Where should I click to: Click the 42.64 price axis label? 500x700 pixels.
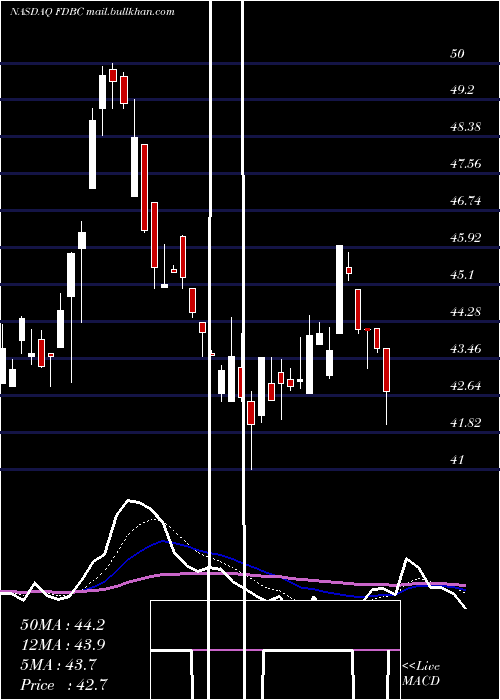[466, 386]
